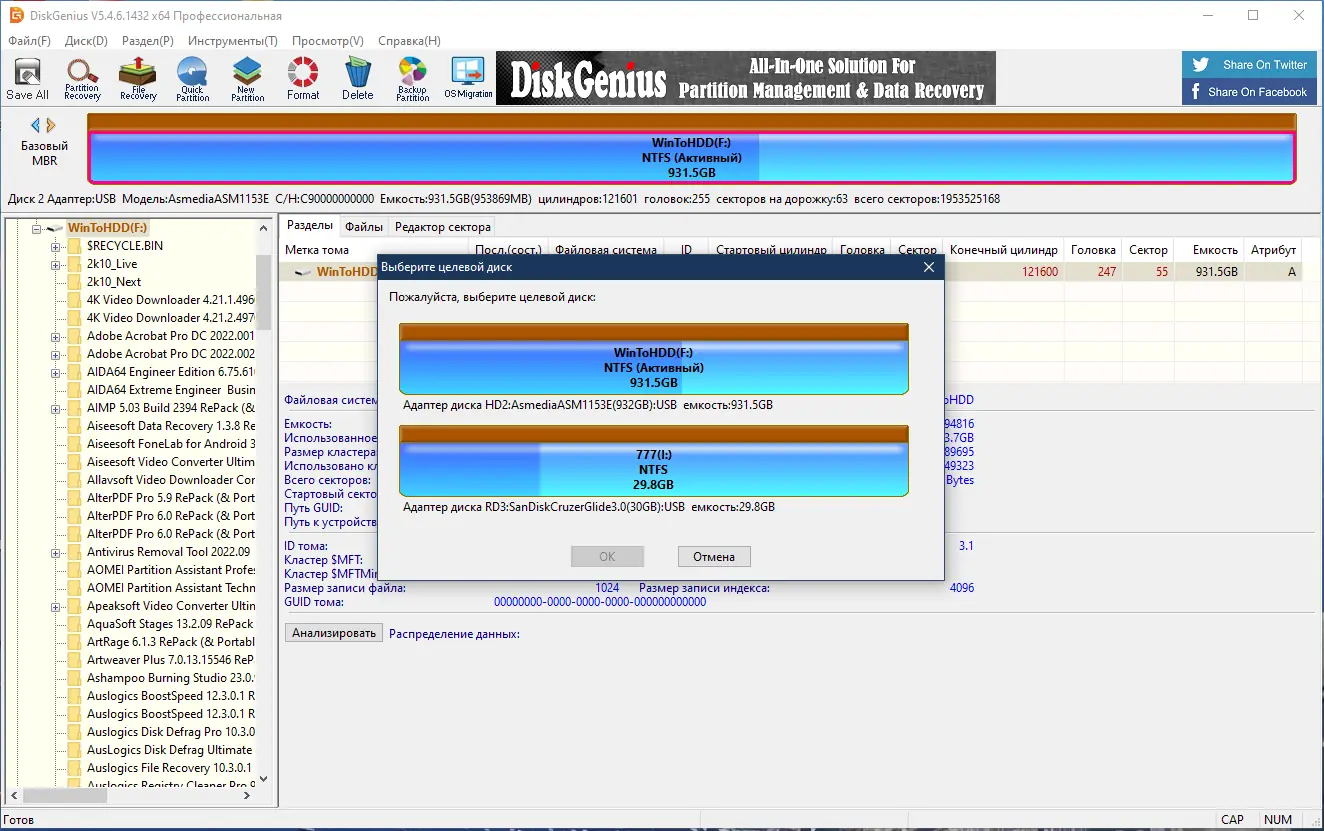Select WinToHDD(F:) 931.5GB as the target disk
Viewport: 1324px width, 831px height.
tap(654, 359)
